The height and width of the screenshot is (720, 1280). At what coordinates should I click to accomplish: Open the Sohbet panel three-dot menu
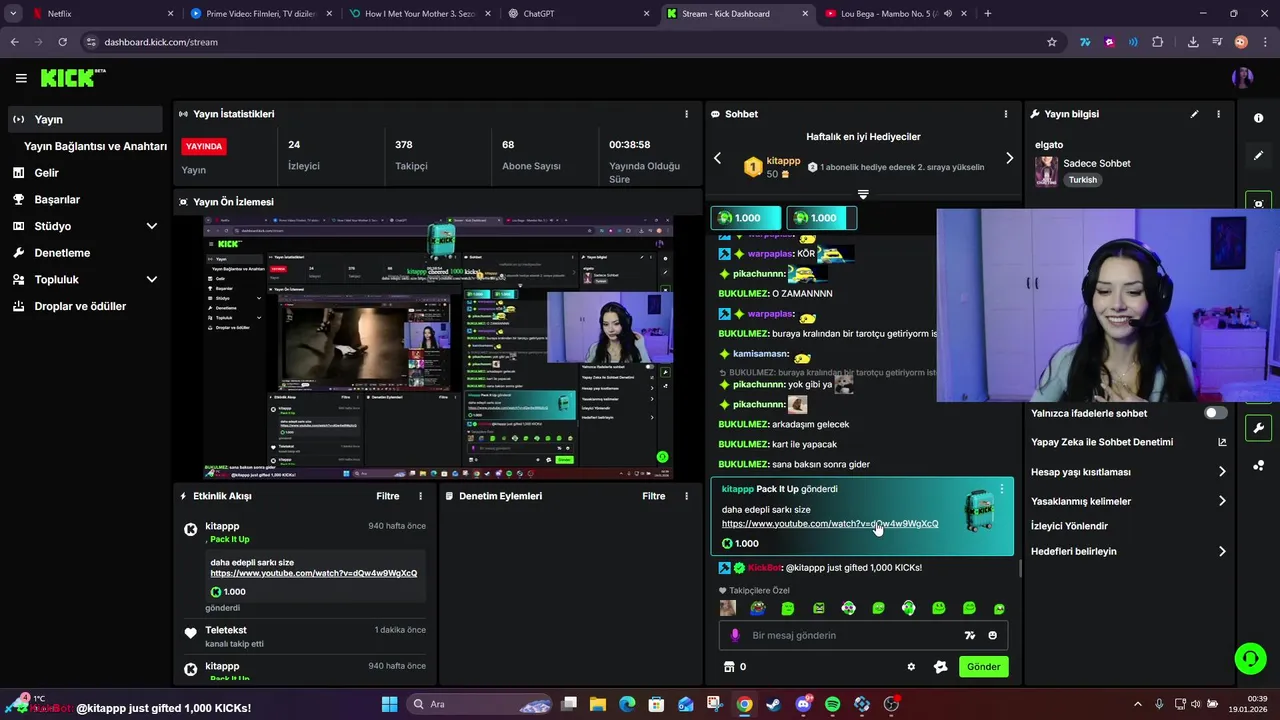click(x=1006, y=114)
